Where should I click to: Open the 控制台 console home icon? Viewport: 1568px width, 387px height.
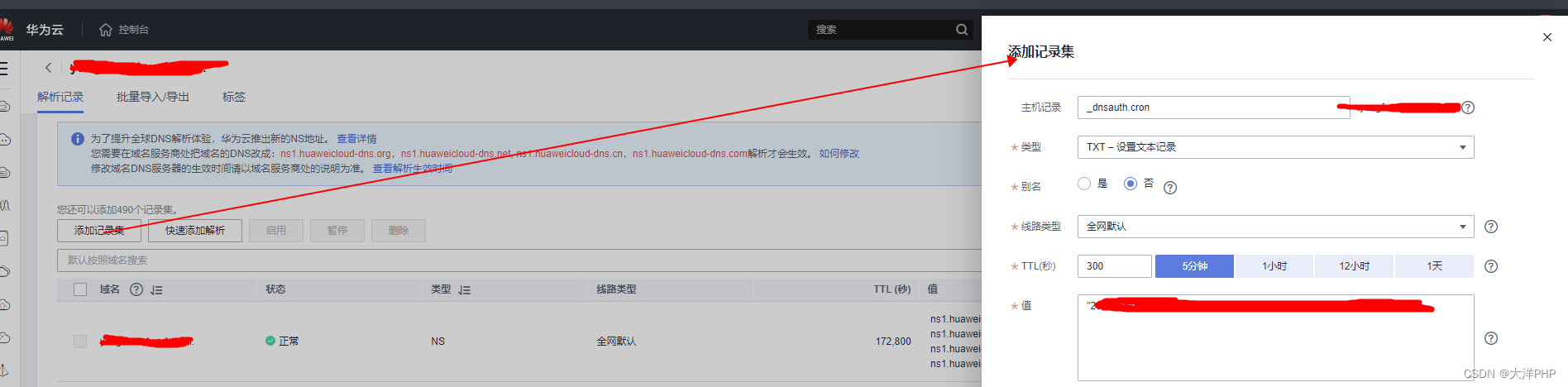[x=105, y=30]
